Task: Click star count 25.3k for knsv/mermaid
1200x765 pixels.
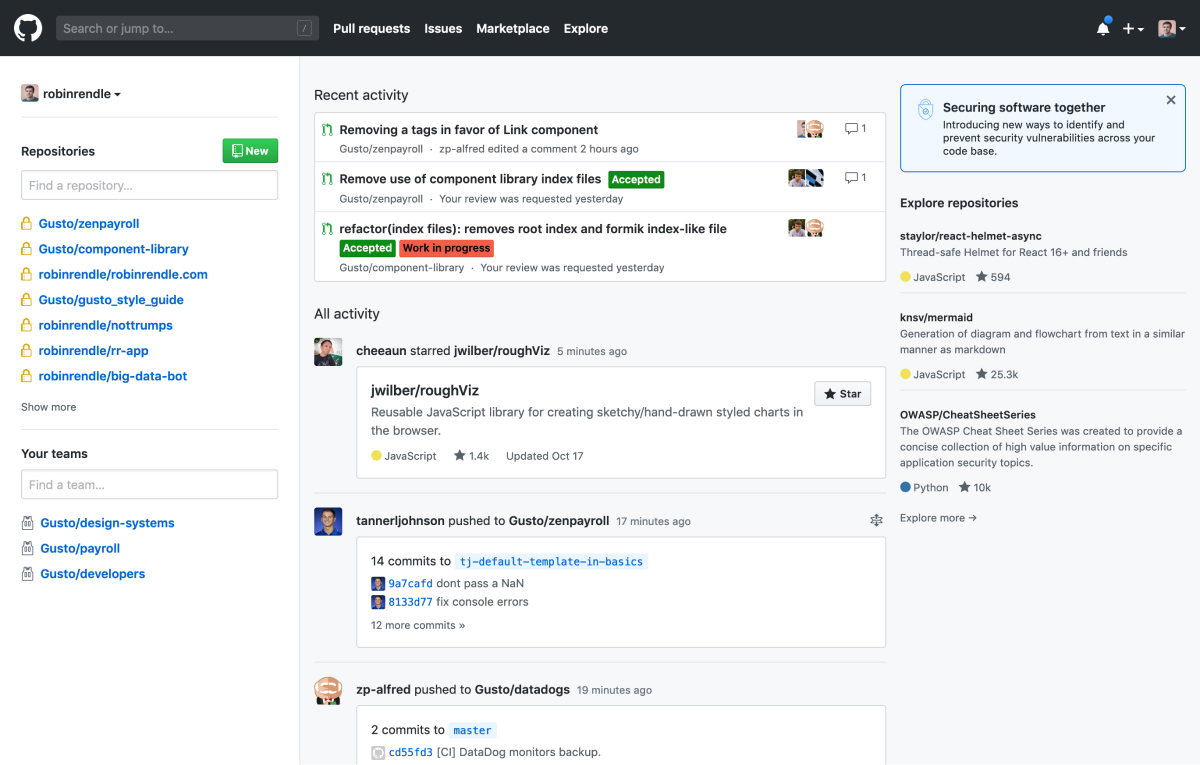Action: pos(997,374)
